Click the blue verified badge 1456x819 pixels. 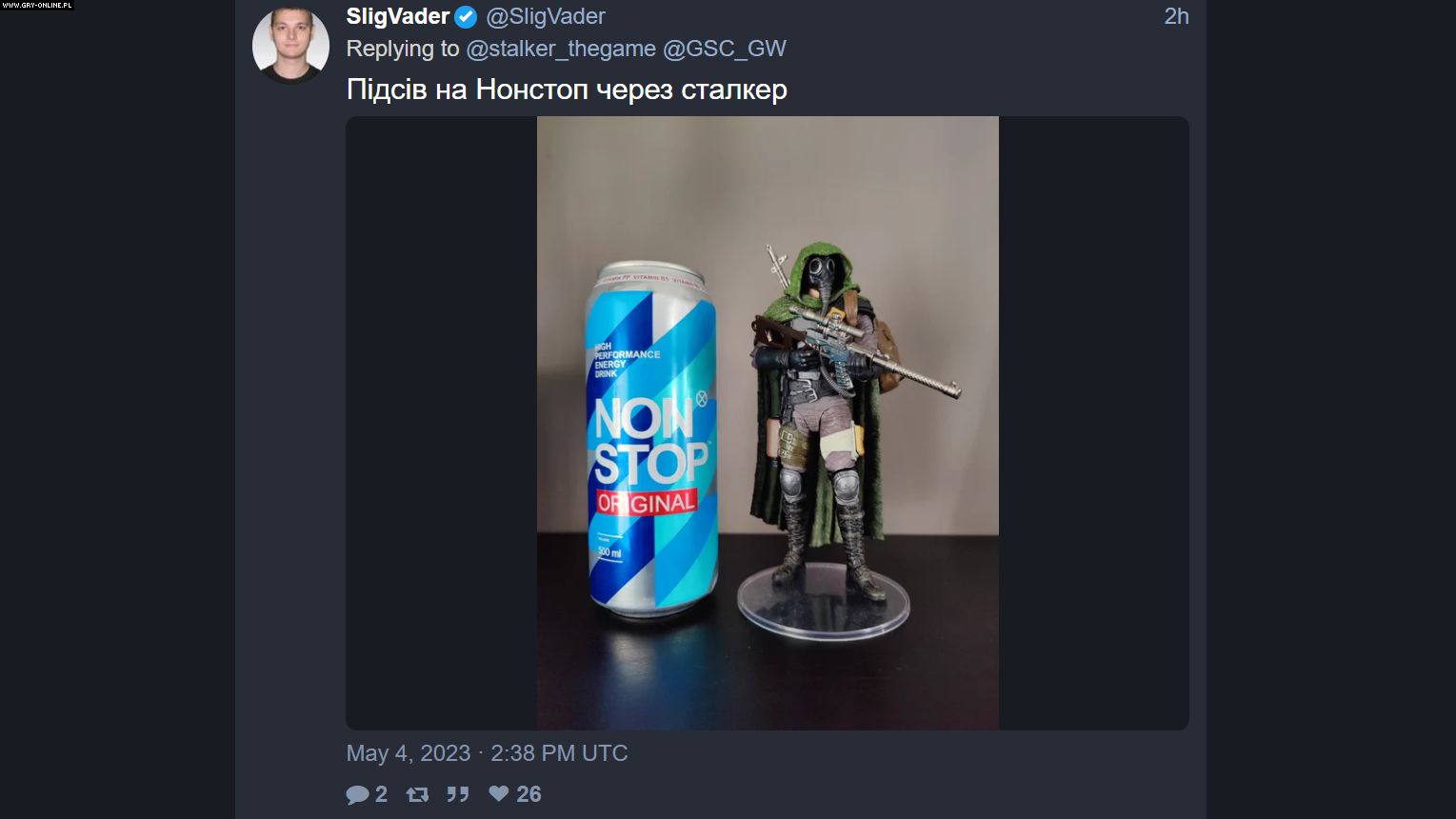pyautogui.click(x=466, y=16)
